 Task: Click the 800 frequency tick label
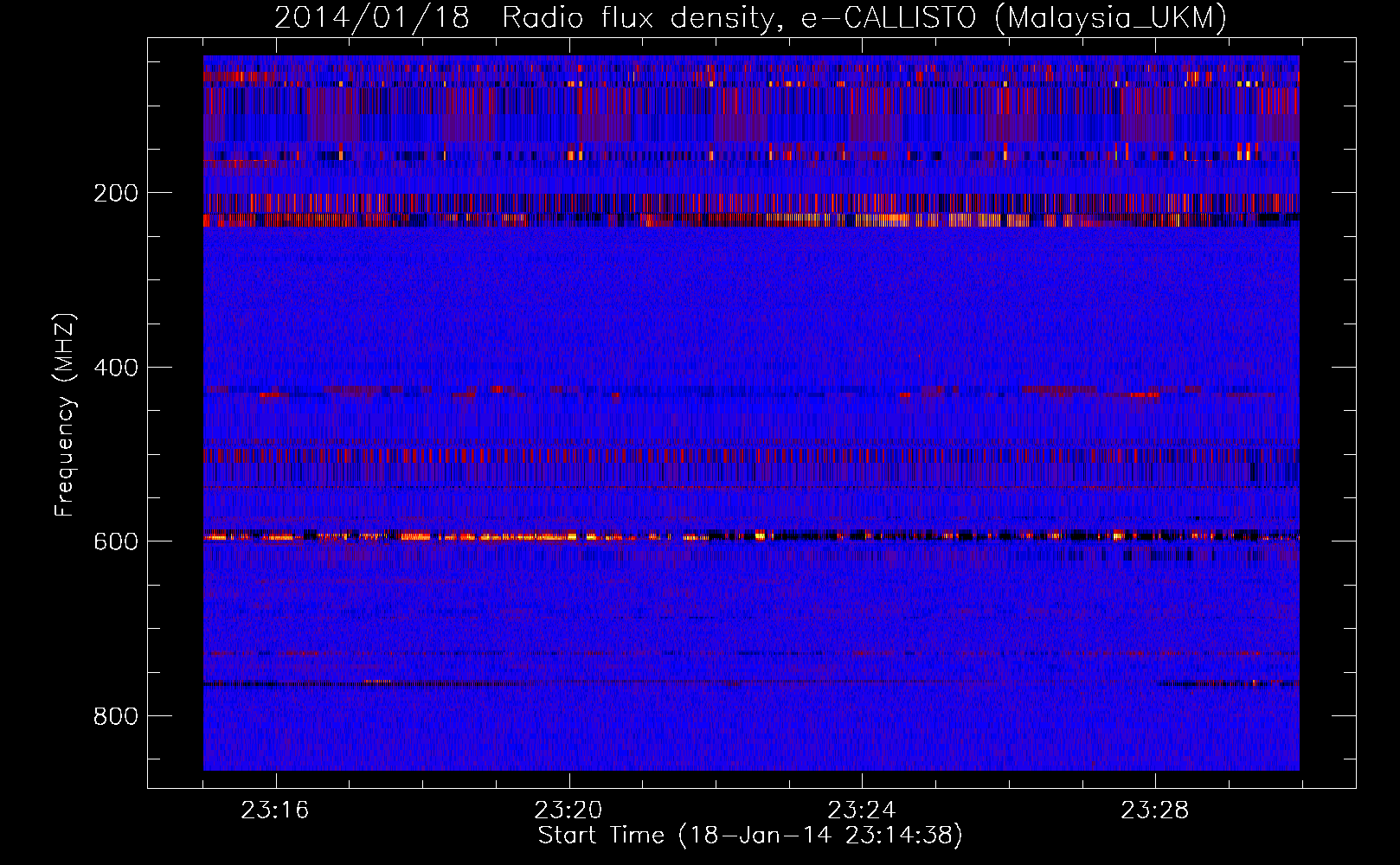tap(116, 716)
